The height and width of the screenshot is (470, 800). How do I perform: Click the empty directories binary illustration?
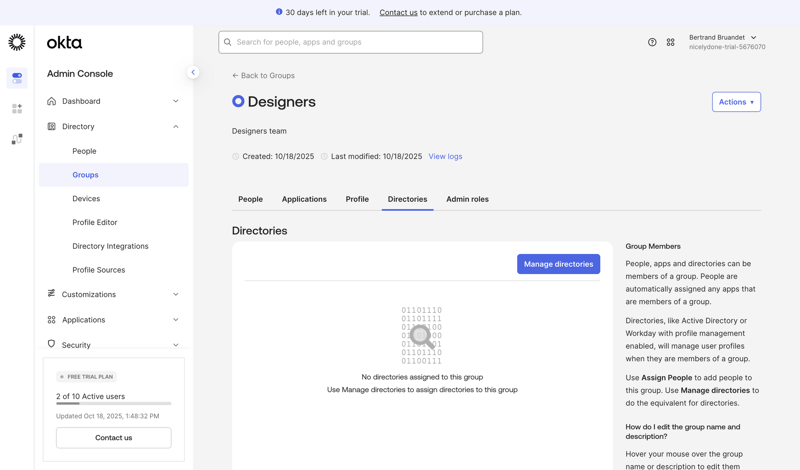[421, 335]
